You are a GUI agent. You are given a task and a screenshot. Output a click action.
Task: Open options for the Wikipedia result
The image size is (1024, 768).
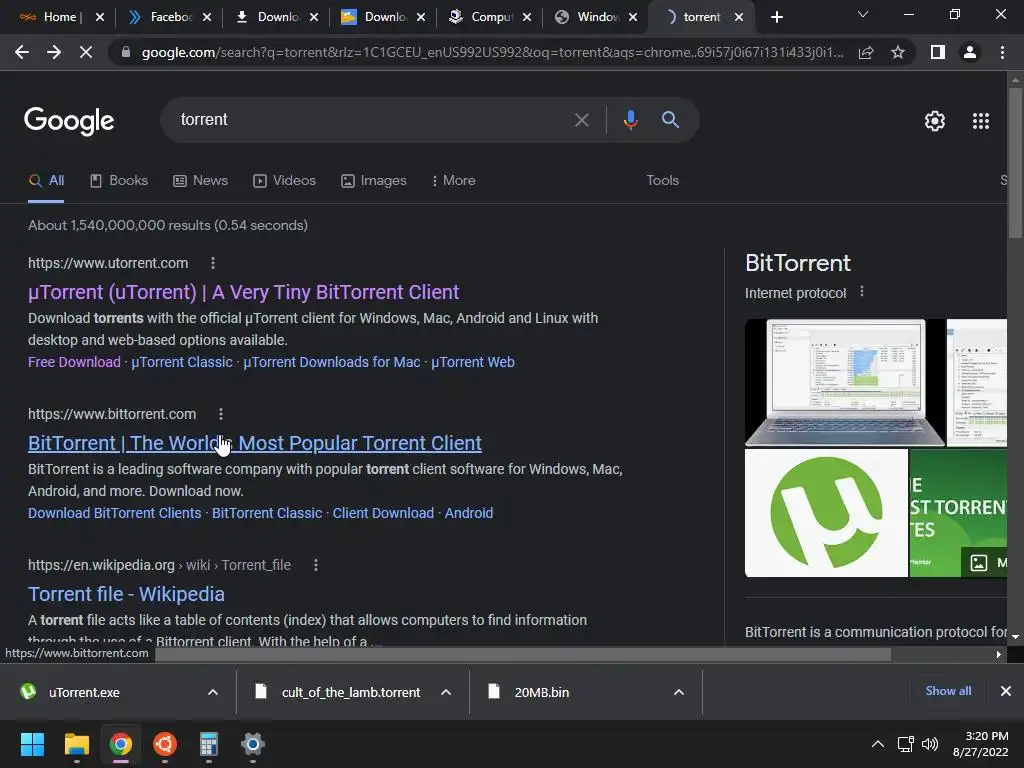[x=315, y=565]
